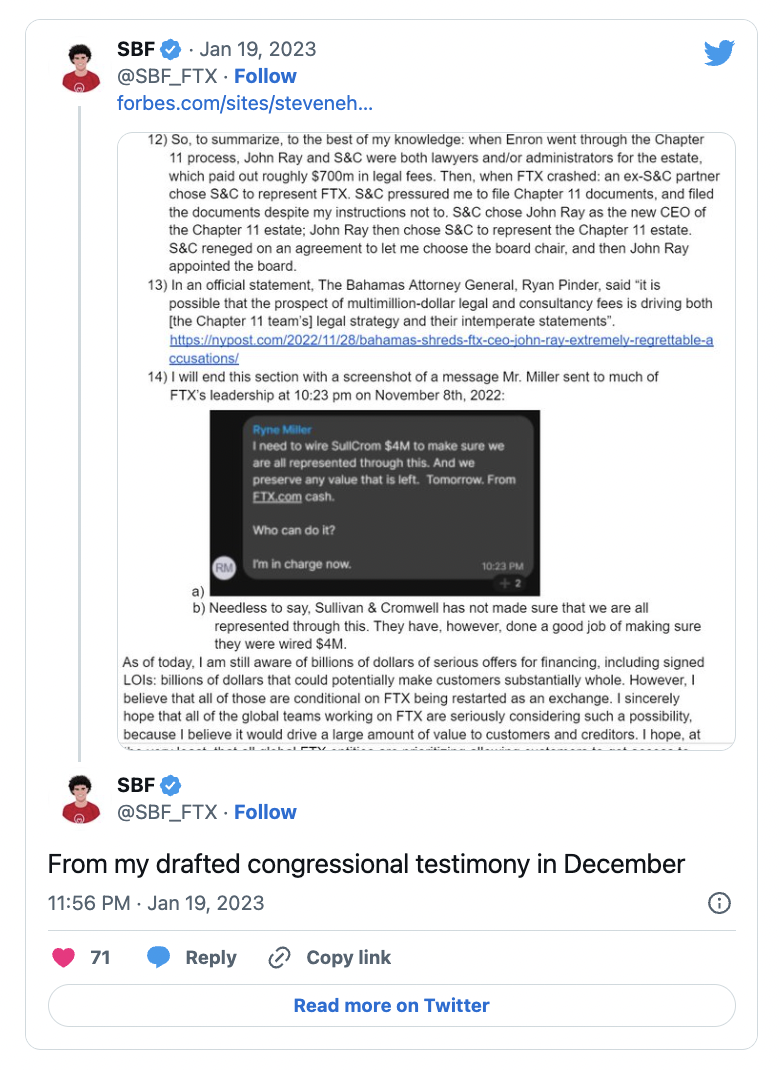The height and width of the screenshot is (1070, 780).
Task: Click the verified badge on second SBF tweet
Action: 171,784
